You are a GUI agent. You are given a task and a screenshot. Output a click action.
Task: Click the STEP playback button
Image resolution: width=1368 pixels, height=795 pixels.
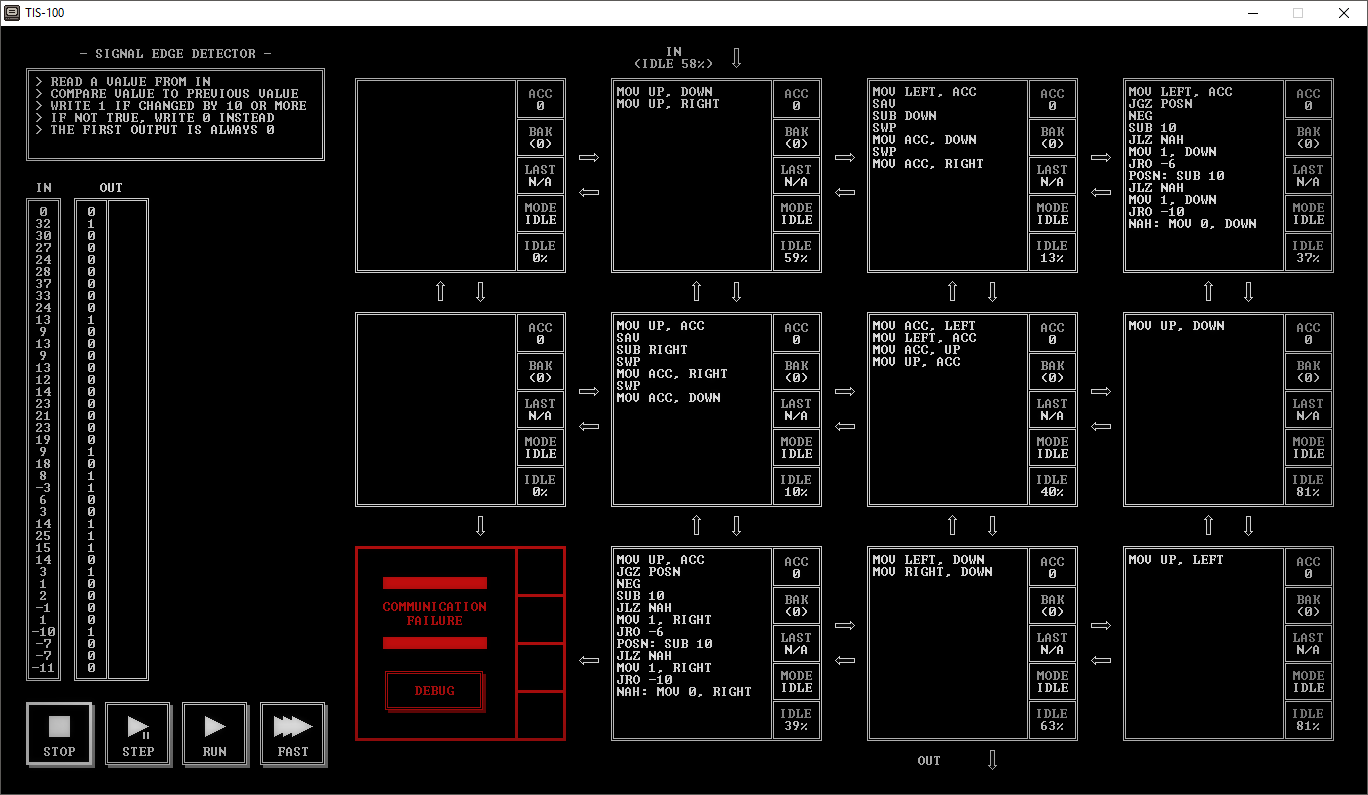click(137, 734)
